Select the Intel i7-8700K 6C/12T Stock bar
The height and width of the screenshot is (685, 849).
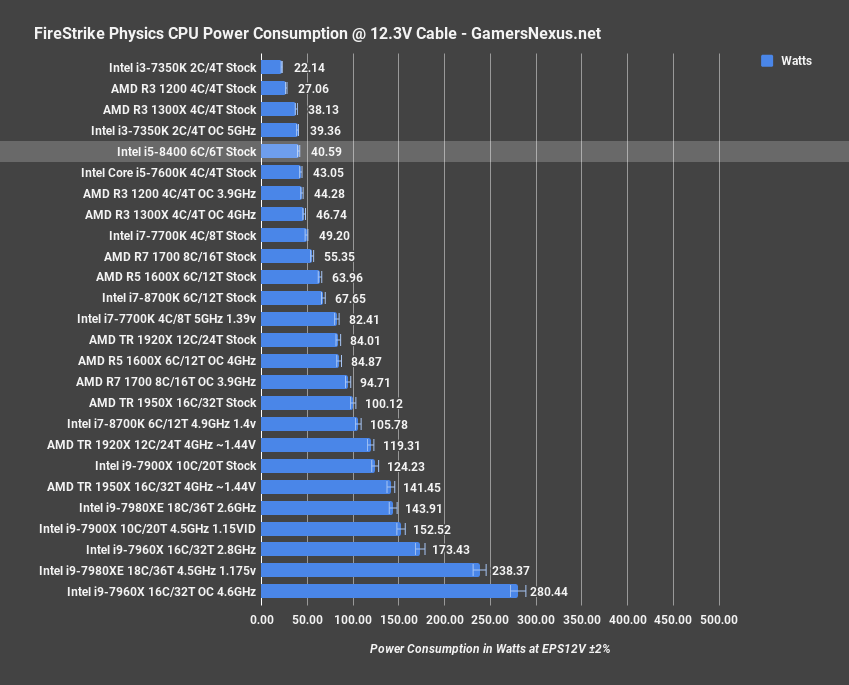click(x=292, y=298)
